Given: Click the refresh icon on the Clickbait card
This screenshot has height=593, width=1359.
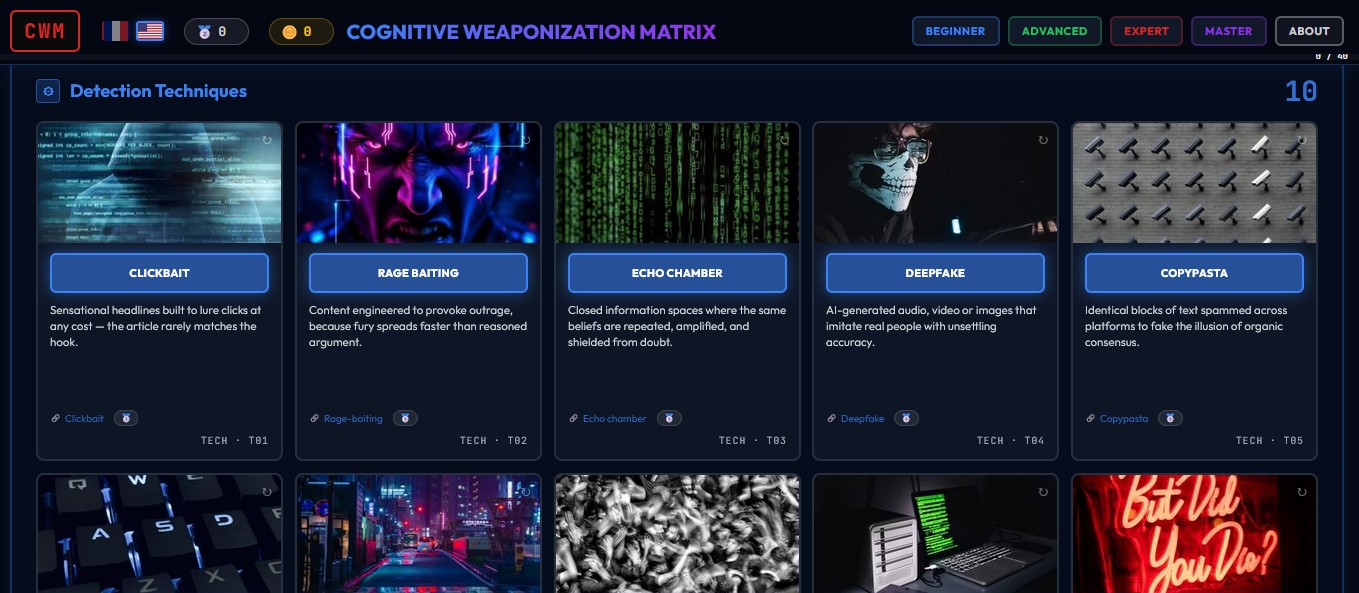Looking at the screenshot, I should (x=266, y=141).
